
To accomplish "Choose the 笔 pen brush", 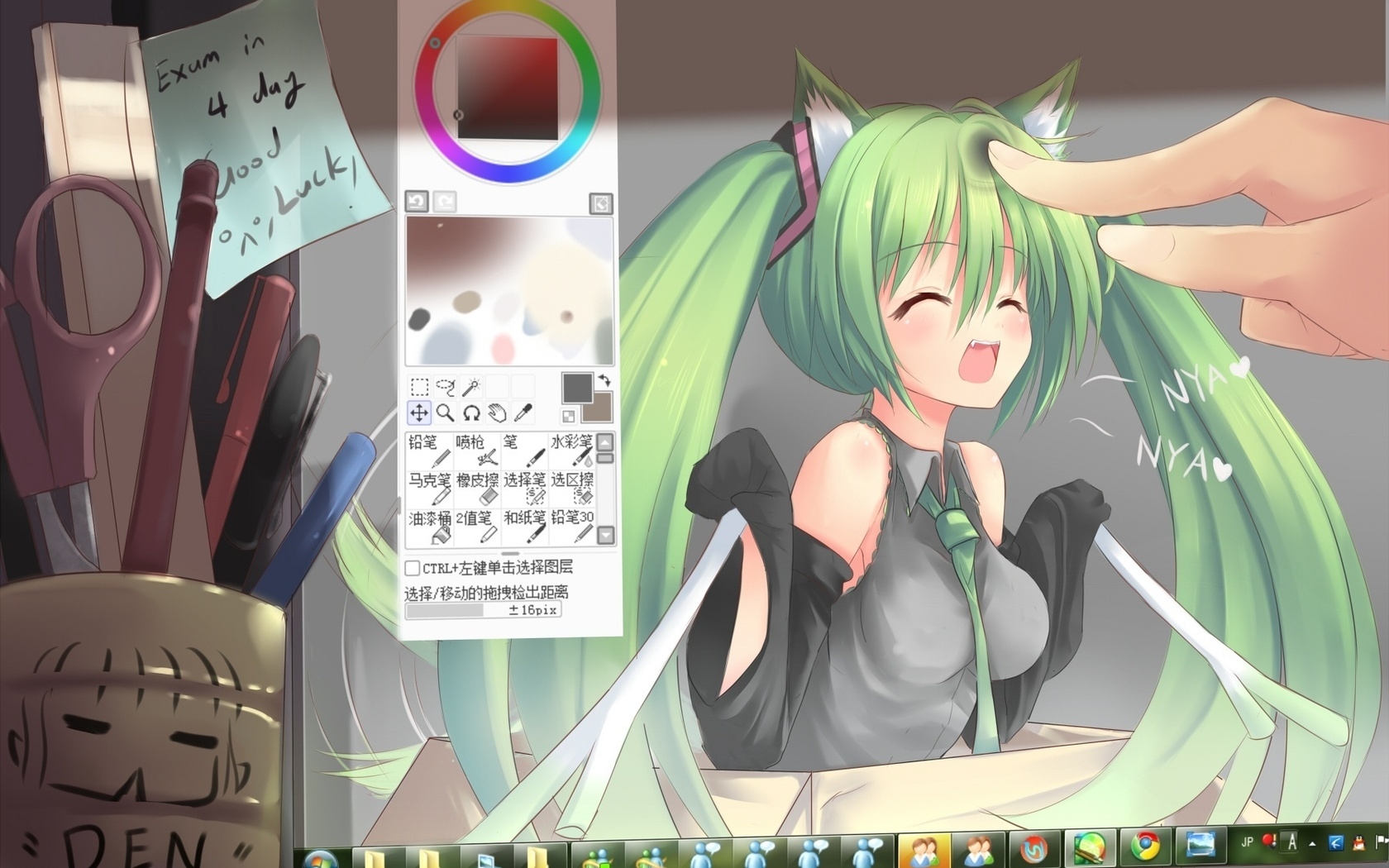I will (x=524, y=451).
